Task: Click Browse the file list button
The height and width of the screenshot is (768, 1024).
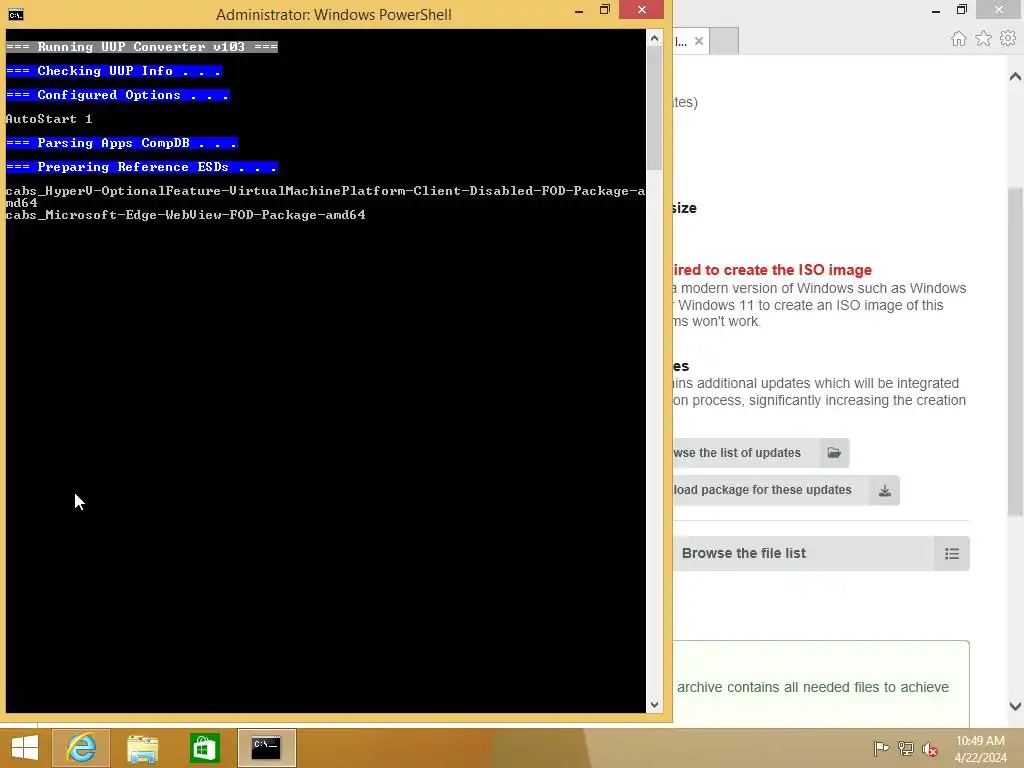Action: [x=822, y=554]
